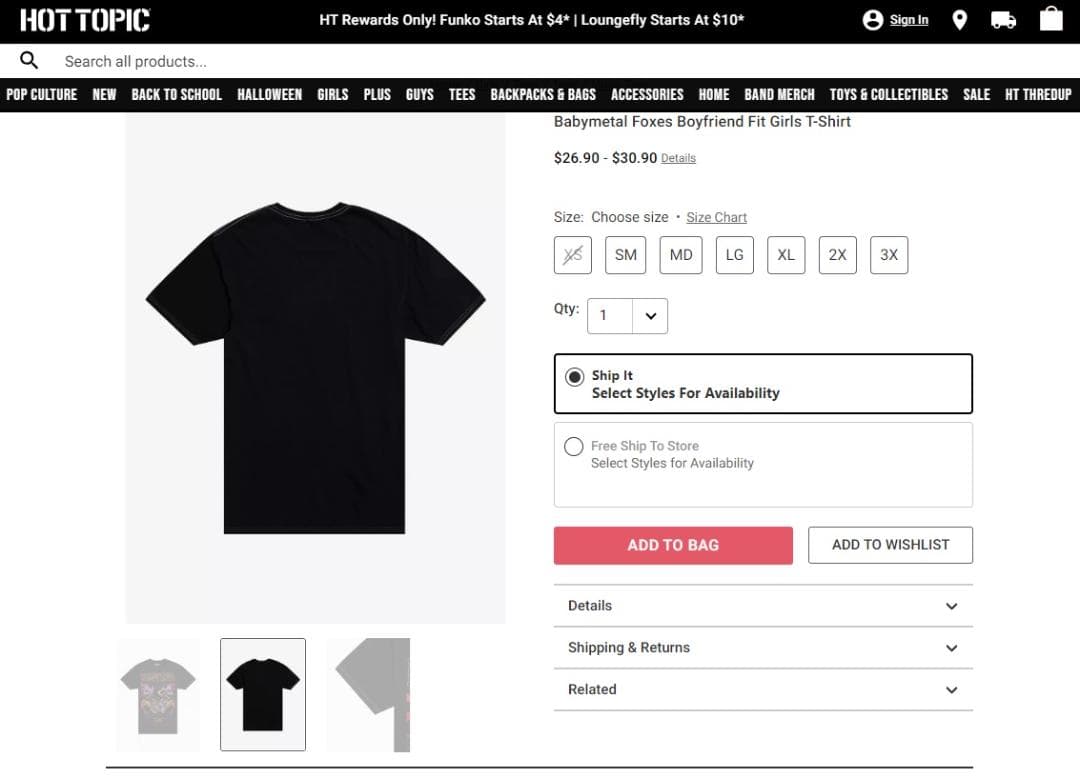Screen dimensions: 1080x778
Task: Select the front-view shirt thumbnail
Action: 157,694
